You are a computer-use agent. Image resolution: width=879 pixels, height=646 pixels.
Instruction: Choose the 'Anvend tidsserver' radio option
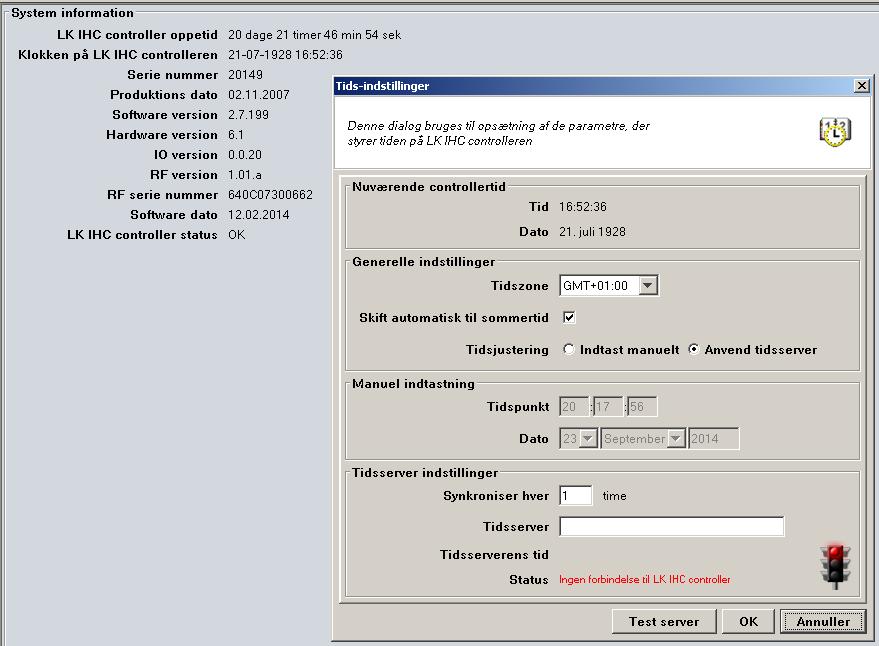(694, 350)
